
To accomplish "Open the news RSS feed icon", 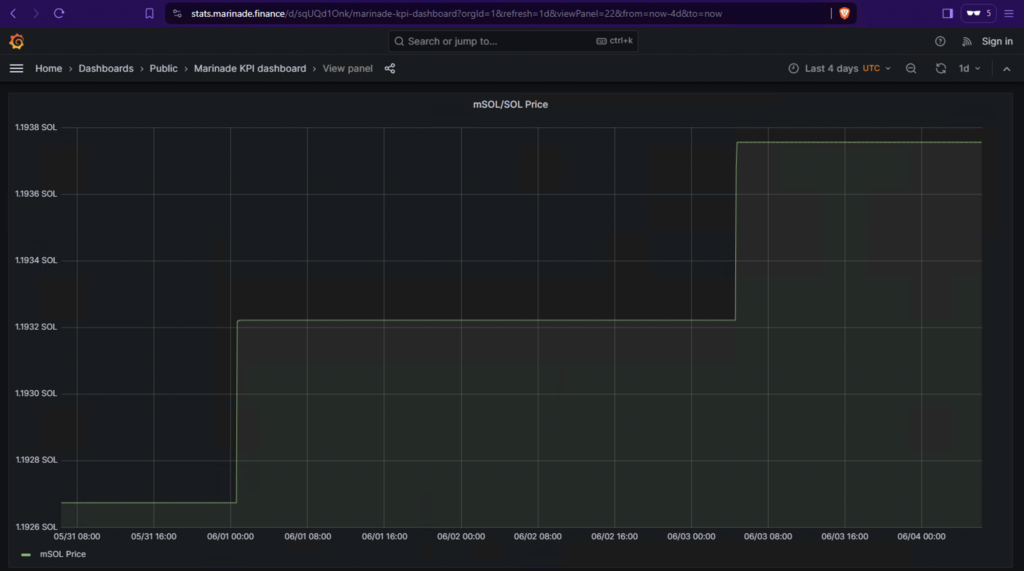I will coord(966,41).
